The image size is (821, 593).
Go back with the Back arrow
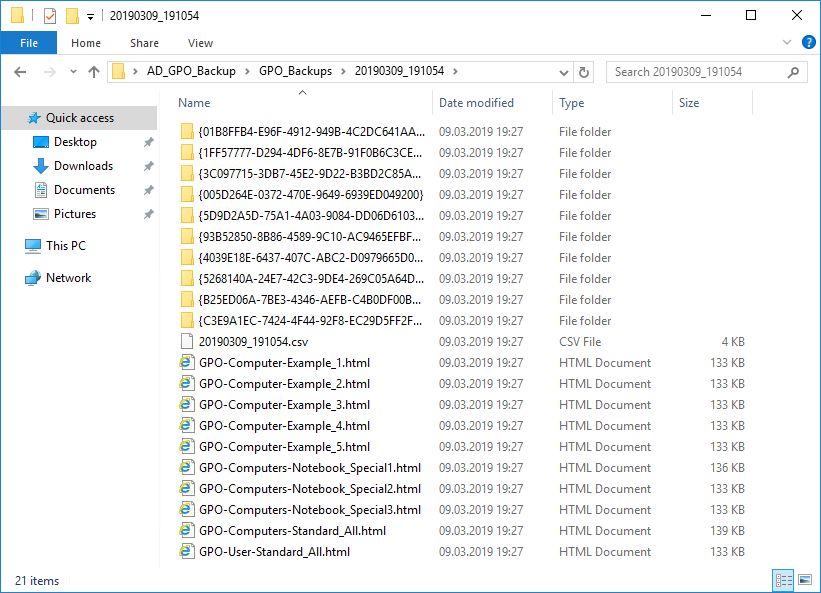coord(20,72)
